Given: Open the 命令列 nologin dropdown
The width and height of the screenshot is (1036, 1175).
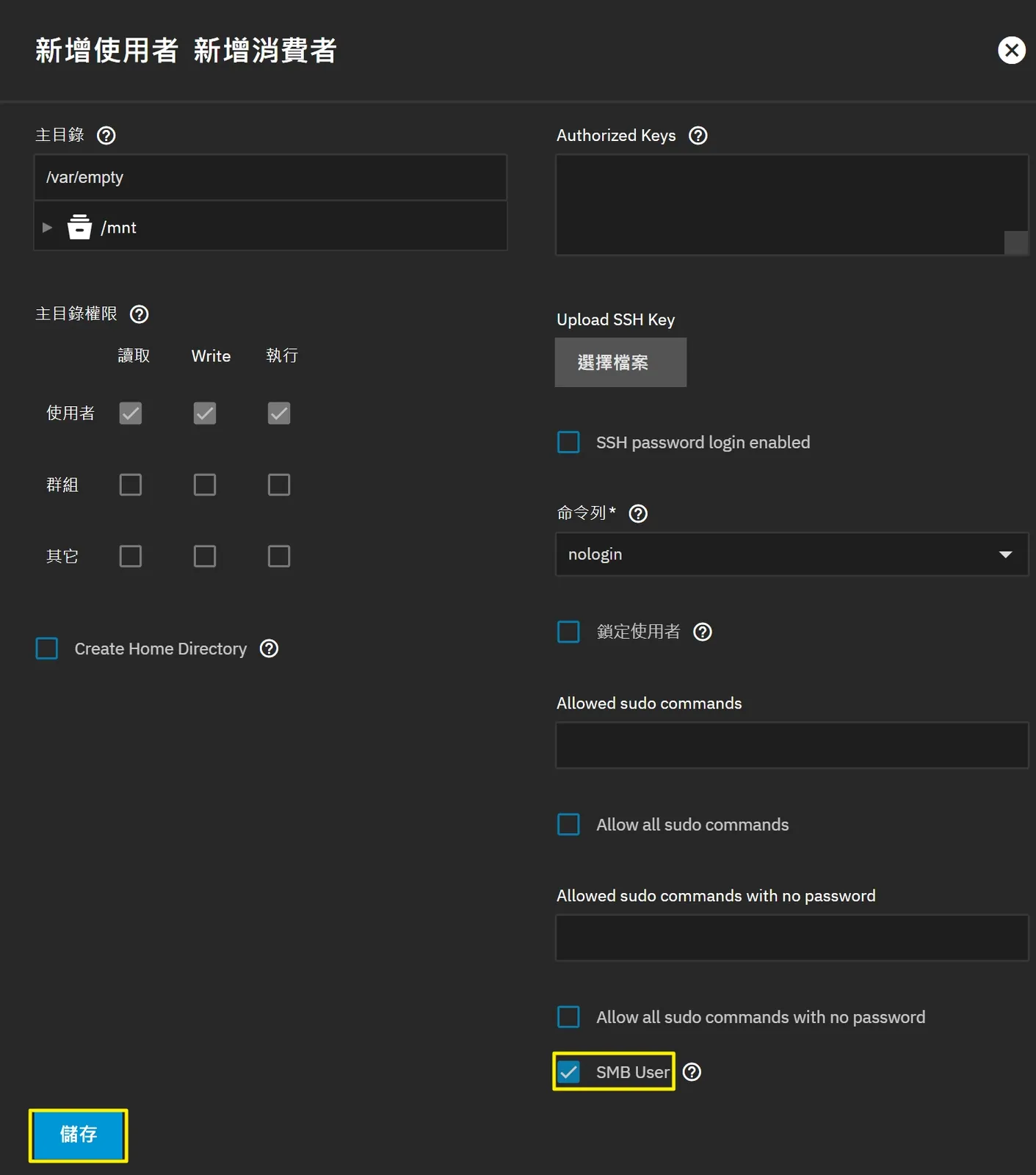Looking at the screenshot, I should (x=792, y=554).
